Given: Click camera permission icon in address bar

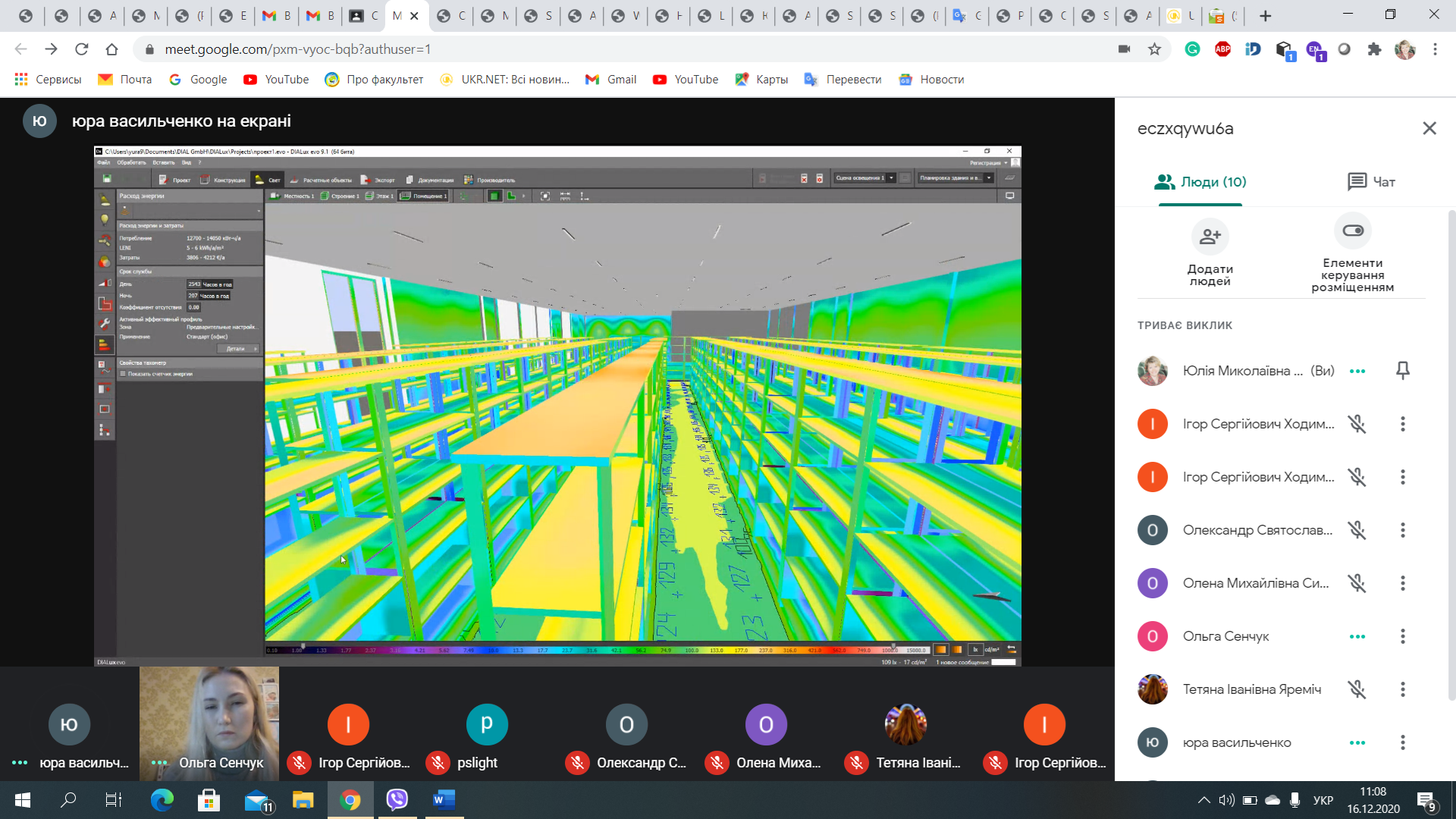Looking at the screenshot, I should [1124, 49].
